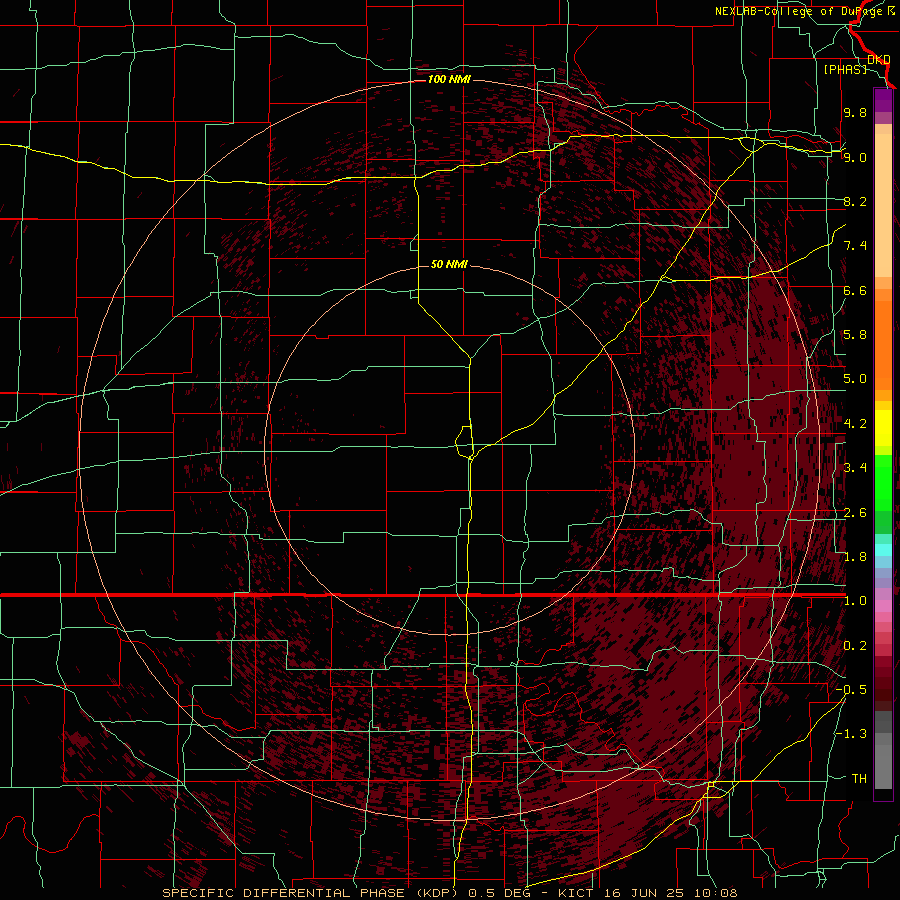Pick the dark orange segment of the color bar
The image size is (900, 900).
point(883,345)
